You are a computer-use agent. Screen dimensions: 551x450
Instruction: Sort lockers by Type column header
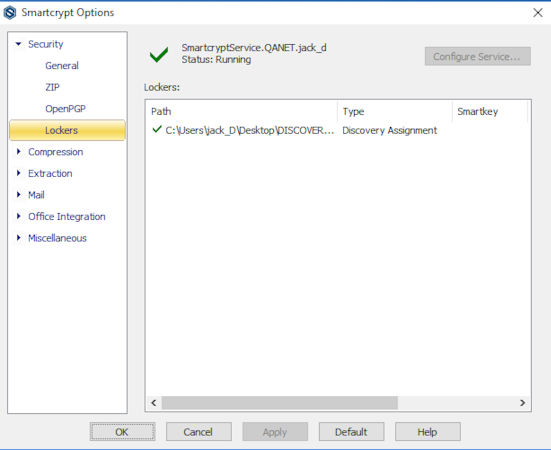[395, 112]
